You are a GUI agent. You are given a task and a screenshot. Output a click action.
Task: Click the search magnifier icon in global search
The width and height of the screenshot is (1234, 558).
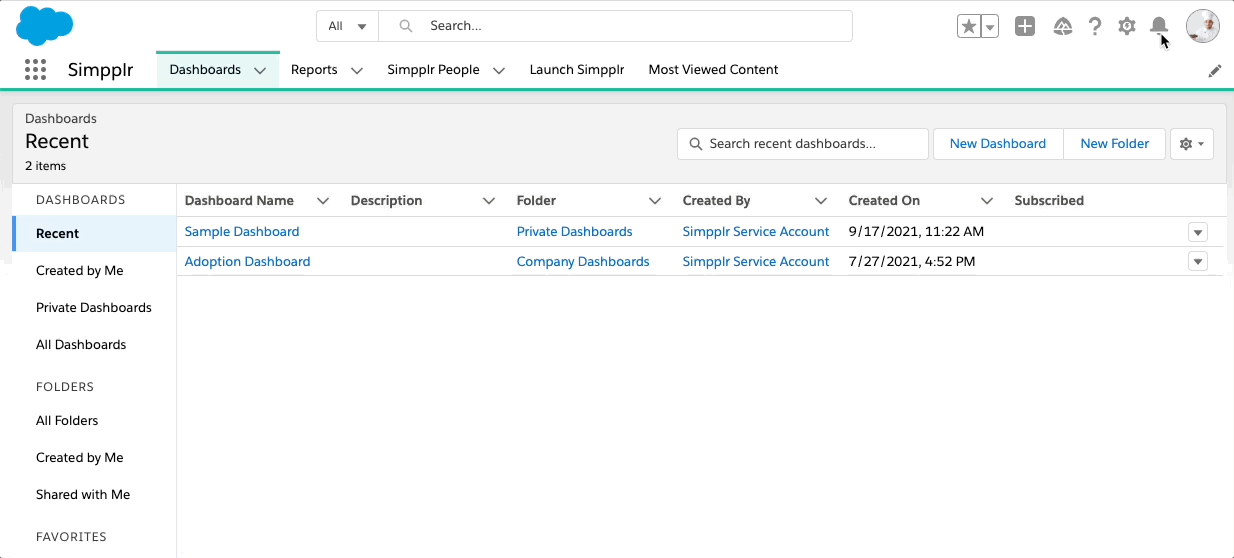(406, 26)
